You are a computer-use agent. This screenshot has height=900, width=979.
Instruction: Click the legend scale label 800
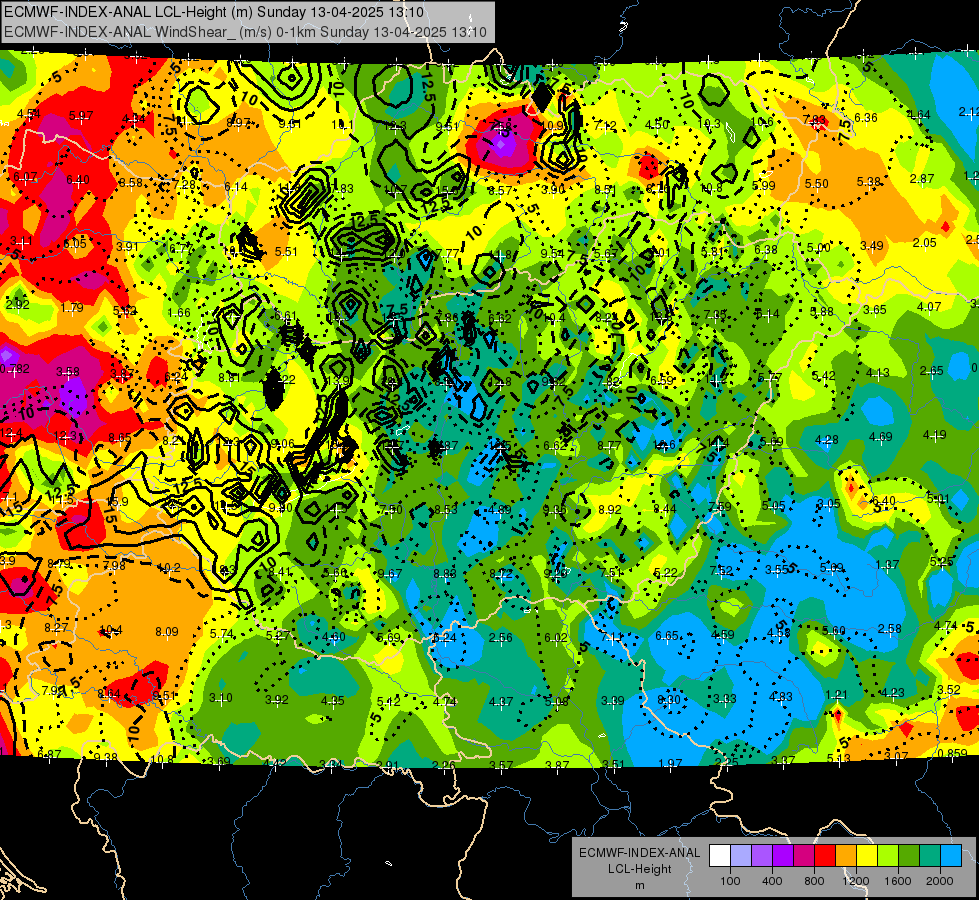click(x=814, y=881)
